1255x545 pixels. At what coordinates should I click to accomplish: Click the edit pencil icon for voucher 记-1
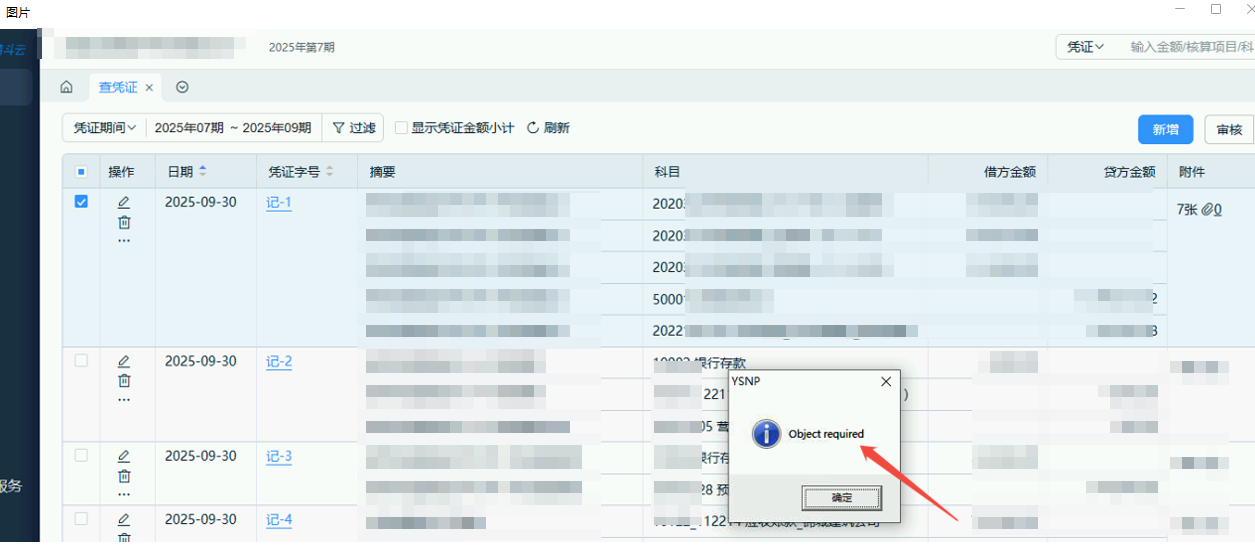pyautogui.click(x=124, y=202)
